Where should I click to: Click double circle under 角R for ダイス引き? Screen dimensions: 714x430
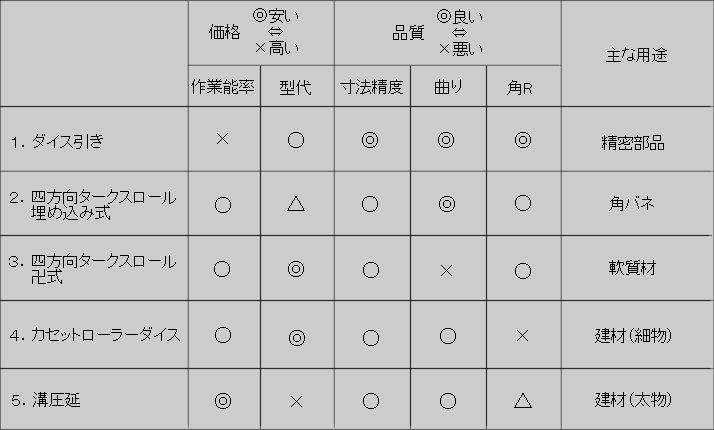point(522,140)
